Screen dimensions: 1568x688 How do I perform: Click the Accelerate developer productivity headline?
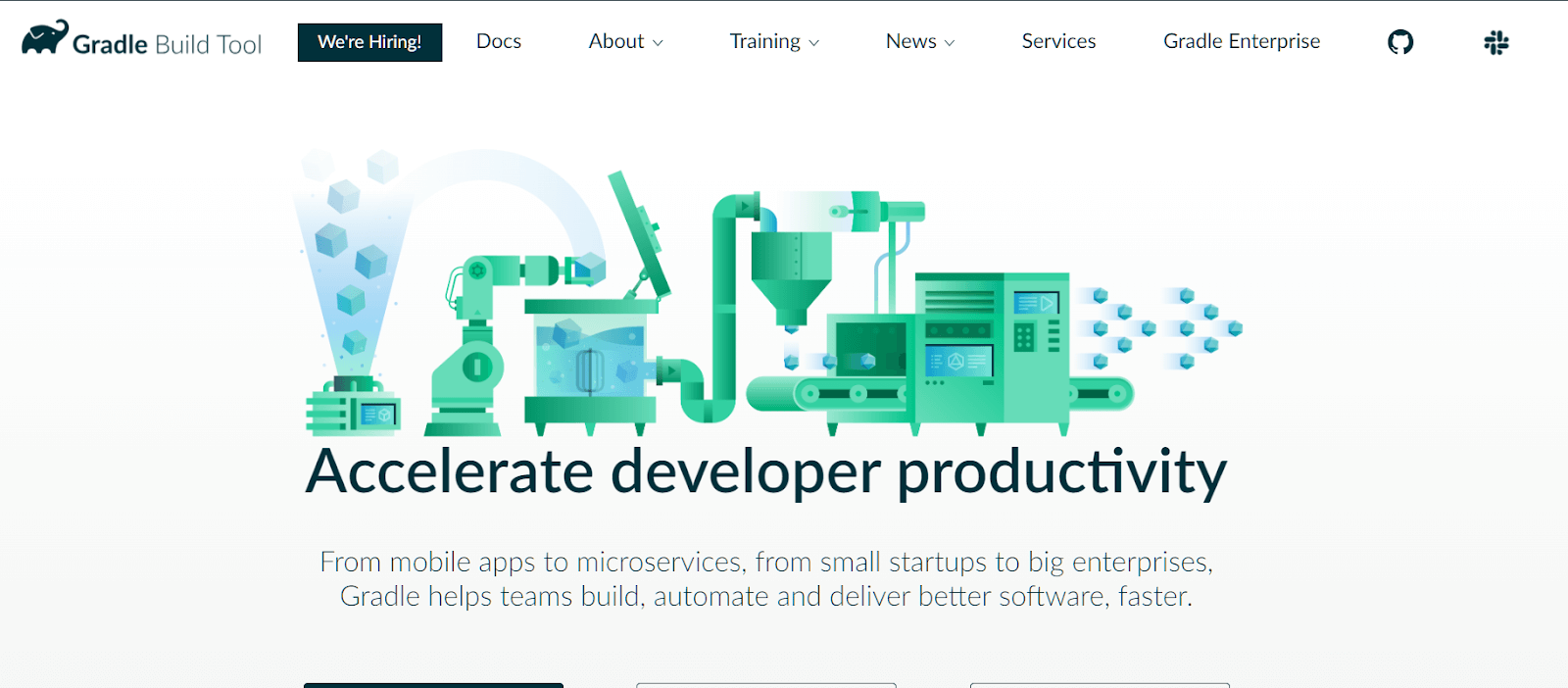tap(765, 471)
